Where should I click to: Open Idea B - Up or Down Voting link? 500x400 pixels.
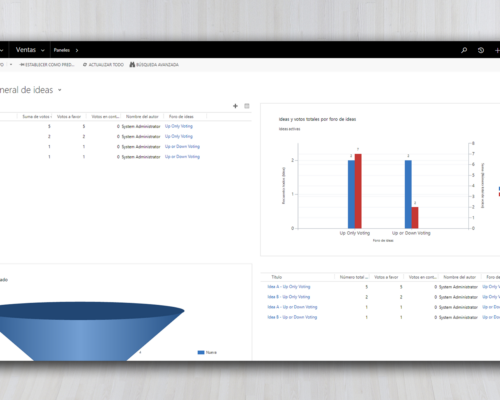tap(292, 317)
